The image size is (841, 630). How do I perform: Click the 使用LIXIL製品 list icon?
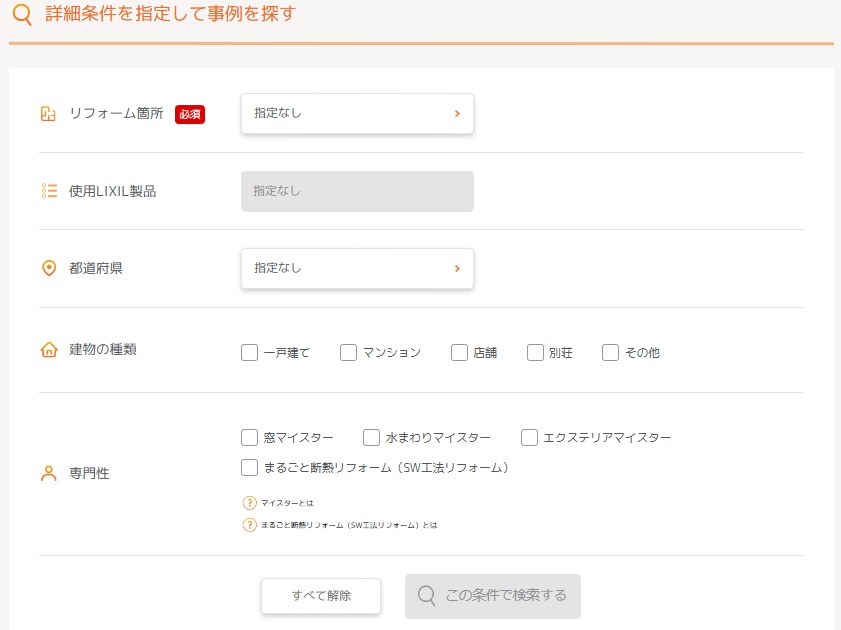[x=49, y=191]
